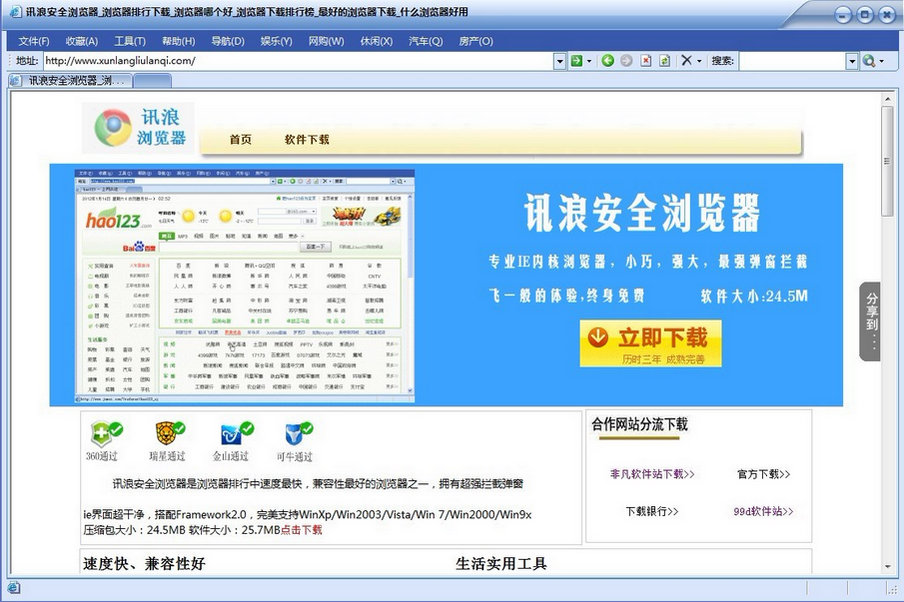Follow the 99d软件站>> link
This screenshot has height=602, width=904.
pos(763,511)
